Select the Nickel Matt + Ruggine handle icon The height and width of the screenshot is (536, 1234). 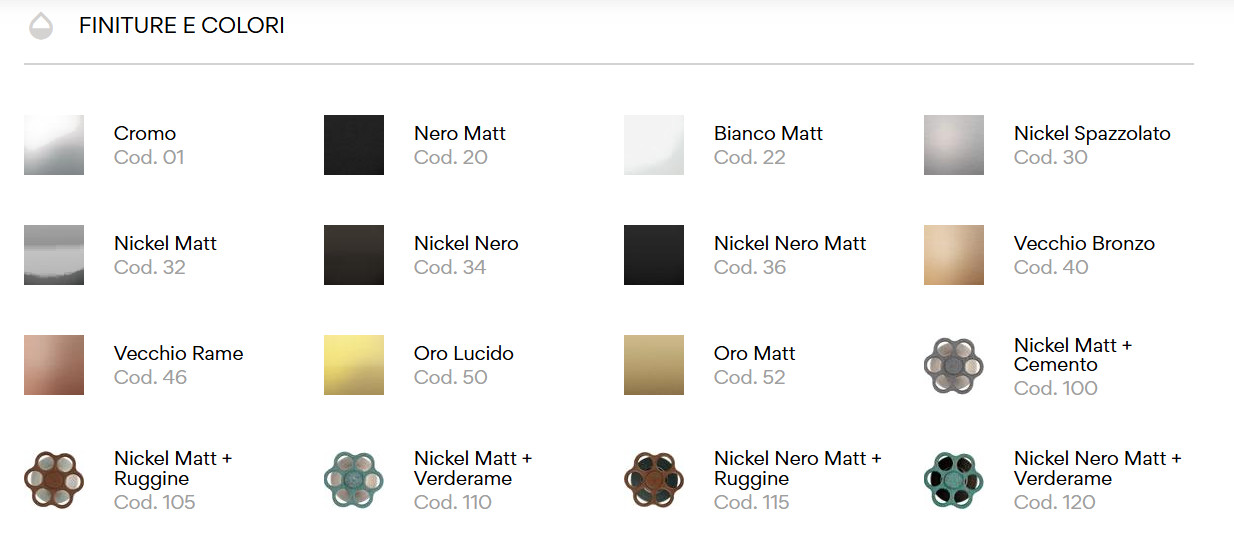point(53,480)
